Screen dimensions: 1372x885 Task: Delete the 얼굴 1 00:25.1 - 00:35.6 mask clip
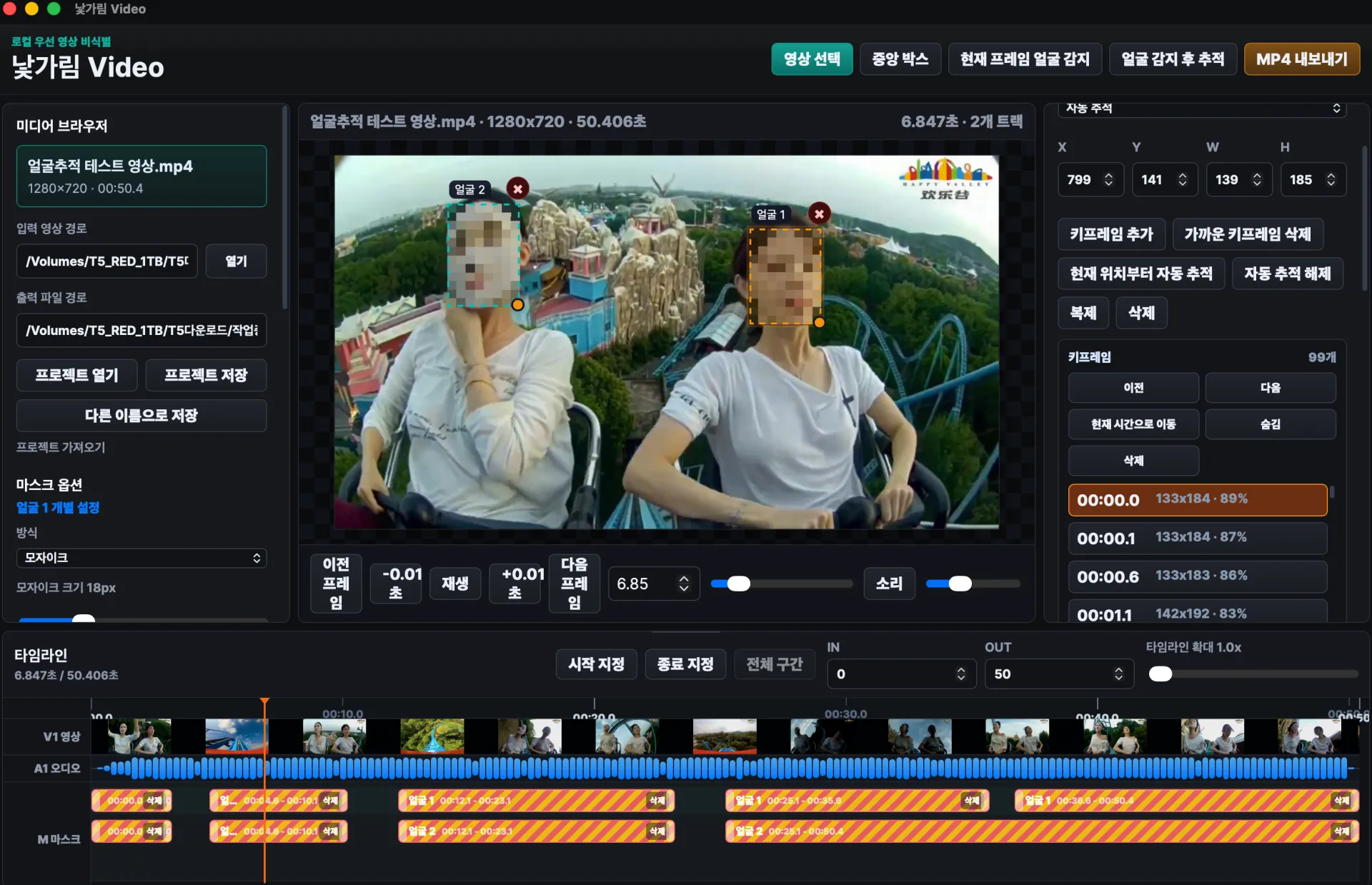(971, 801)
